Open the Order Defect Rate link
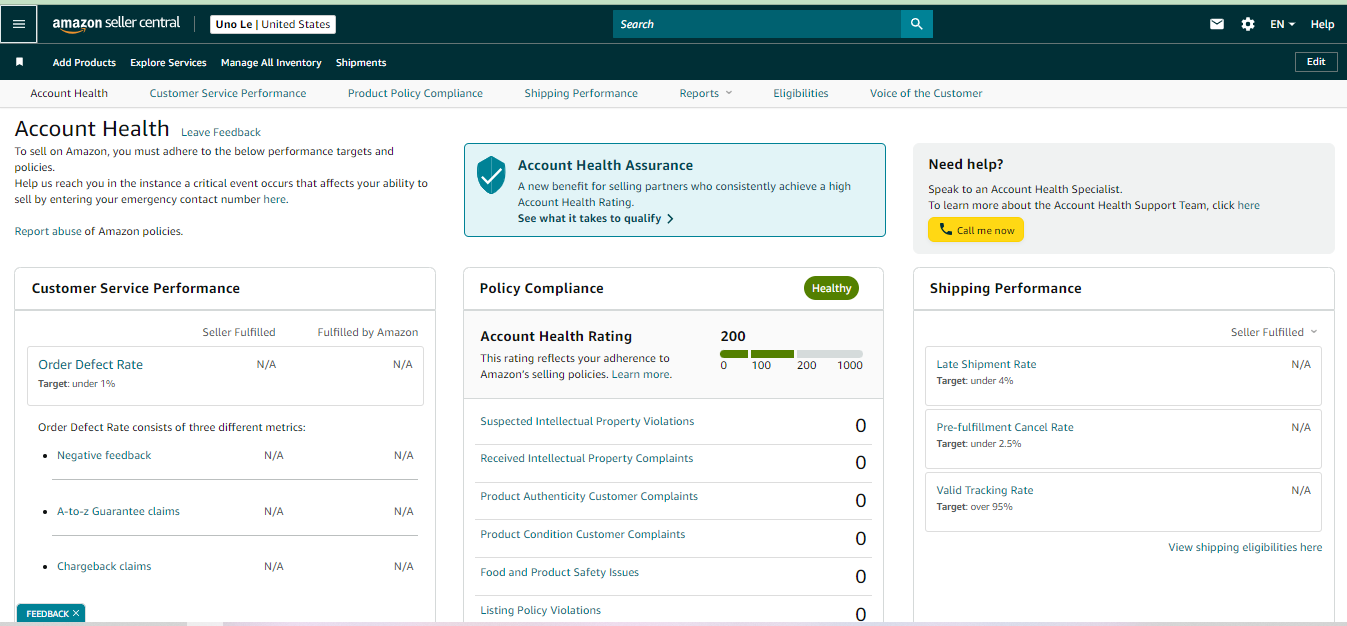1347x626 pixels. pos(90,364)
